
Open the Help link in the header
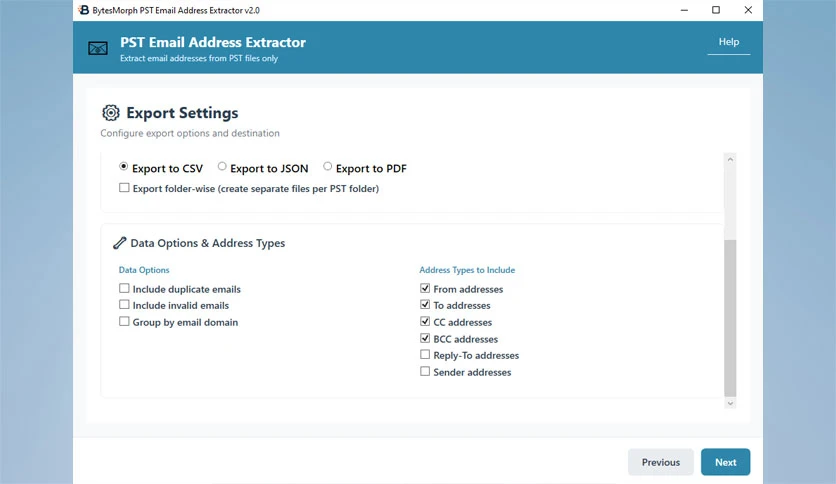pyautogui.click(x=728, y=42)
